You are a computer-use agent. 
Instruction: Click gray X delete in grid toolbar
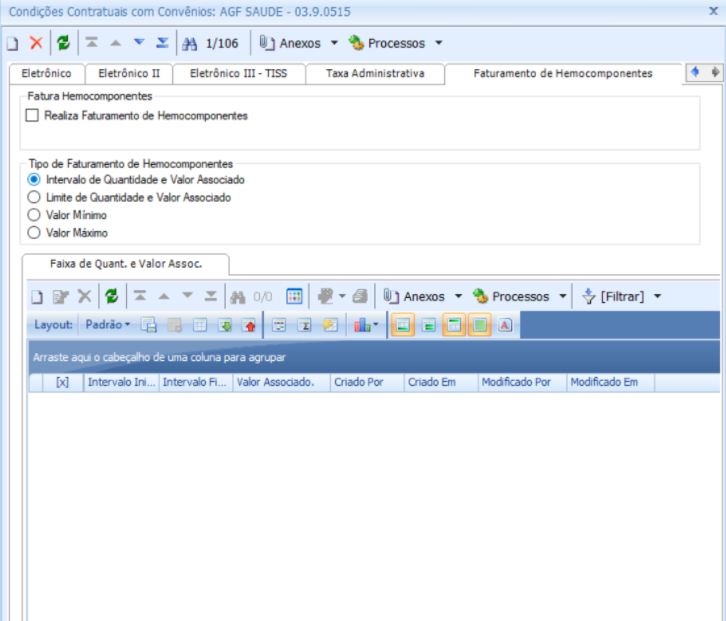pyautogui.click(x=84, y=296)
